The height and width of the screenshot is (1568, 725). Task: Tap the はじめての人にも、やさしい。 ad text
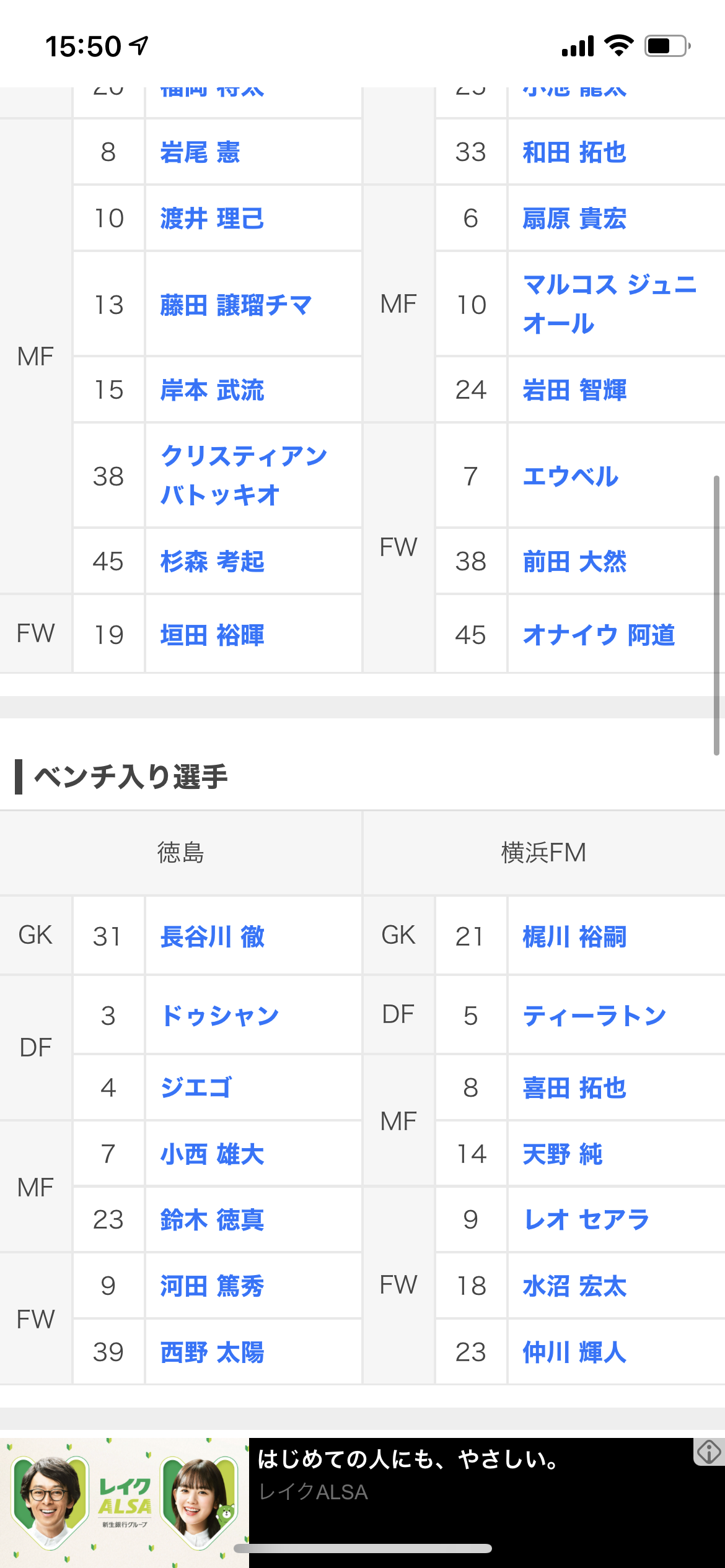[x=409, y=1460]
